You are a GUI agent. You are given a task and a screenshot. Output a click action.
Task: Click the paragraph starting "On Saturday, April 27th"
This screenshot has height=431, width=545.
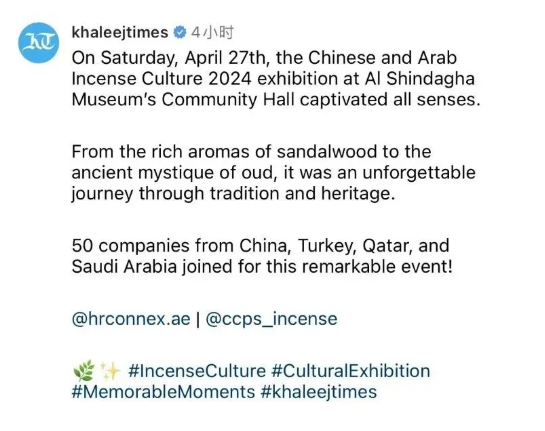[x=276, y=79]
